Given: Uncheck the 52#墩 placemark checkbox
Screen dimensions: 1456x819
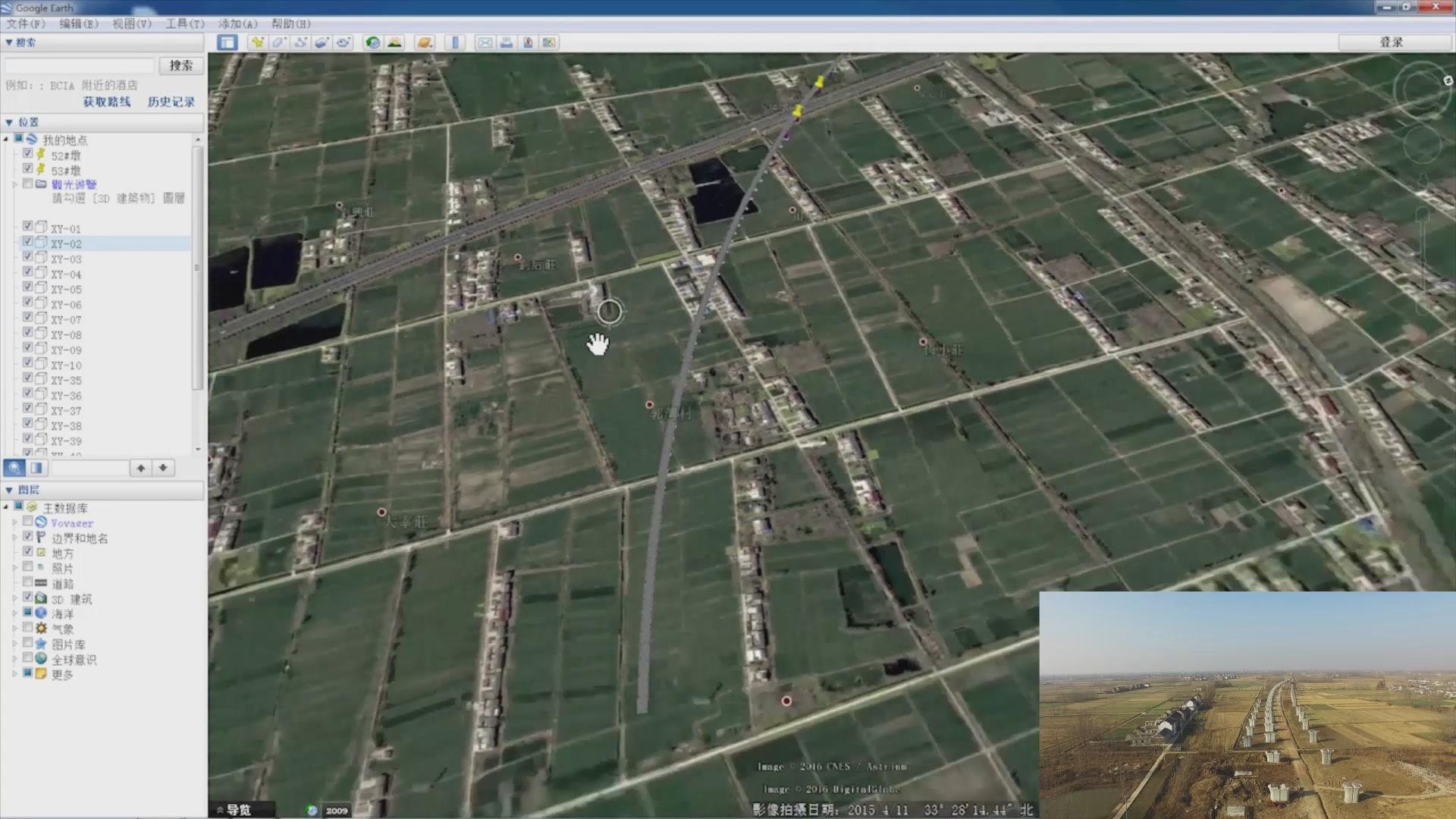Looking at the screenshot, I should (28, 155).
